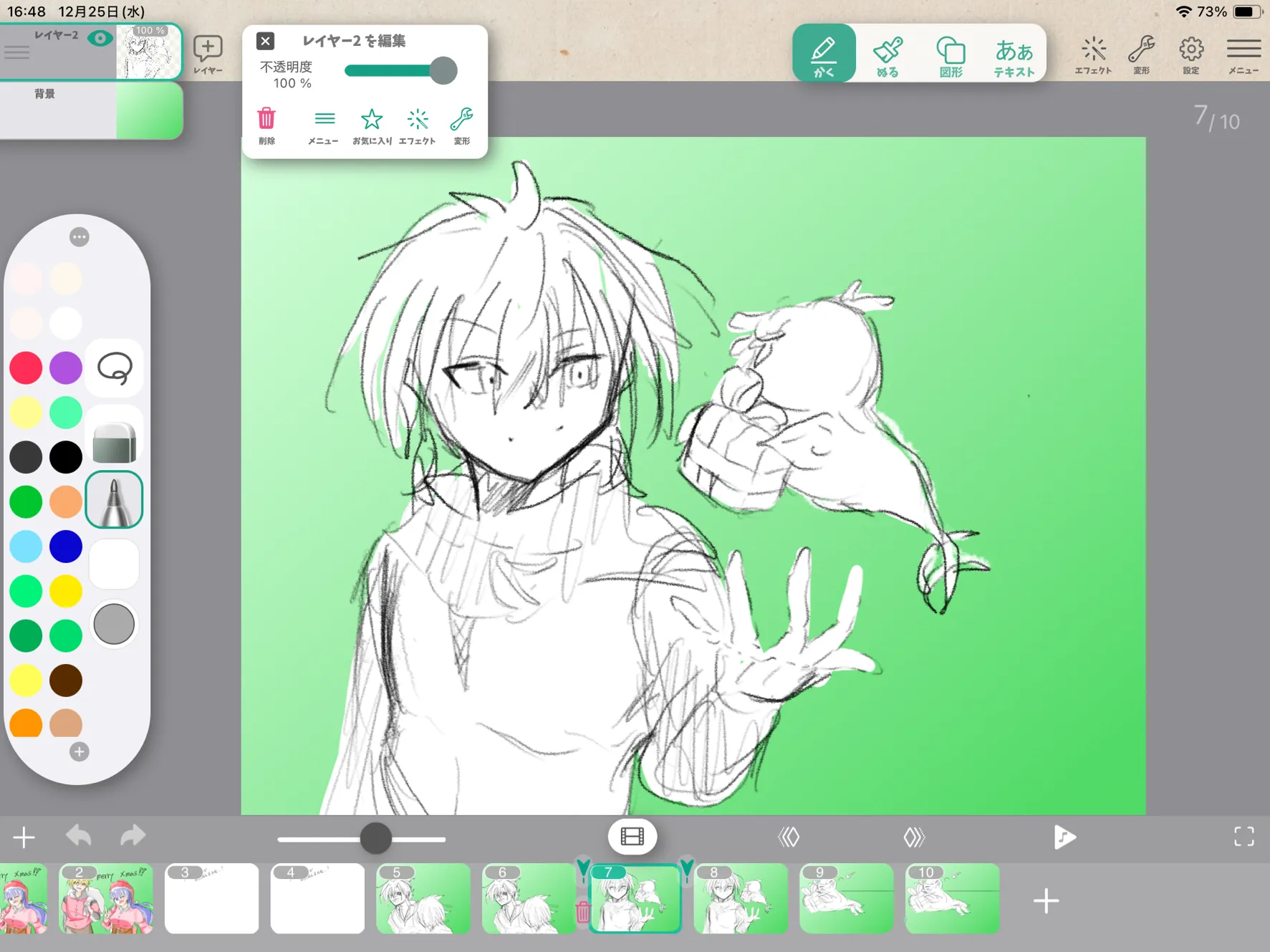
Task: Open エフェクト in the top toolbar
Action: click(1093, 54)
